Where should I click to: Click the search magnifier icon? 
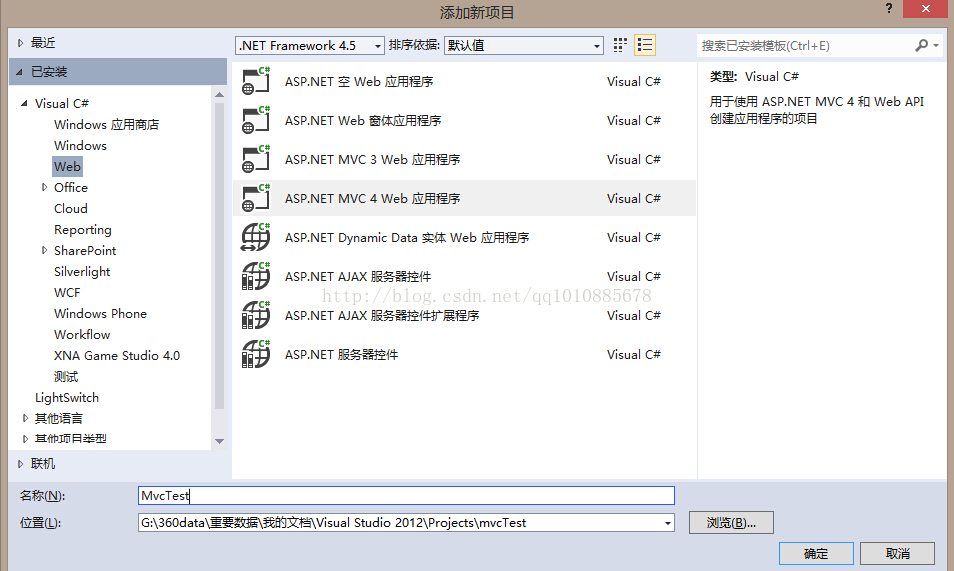tap(922, 46)
